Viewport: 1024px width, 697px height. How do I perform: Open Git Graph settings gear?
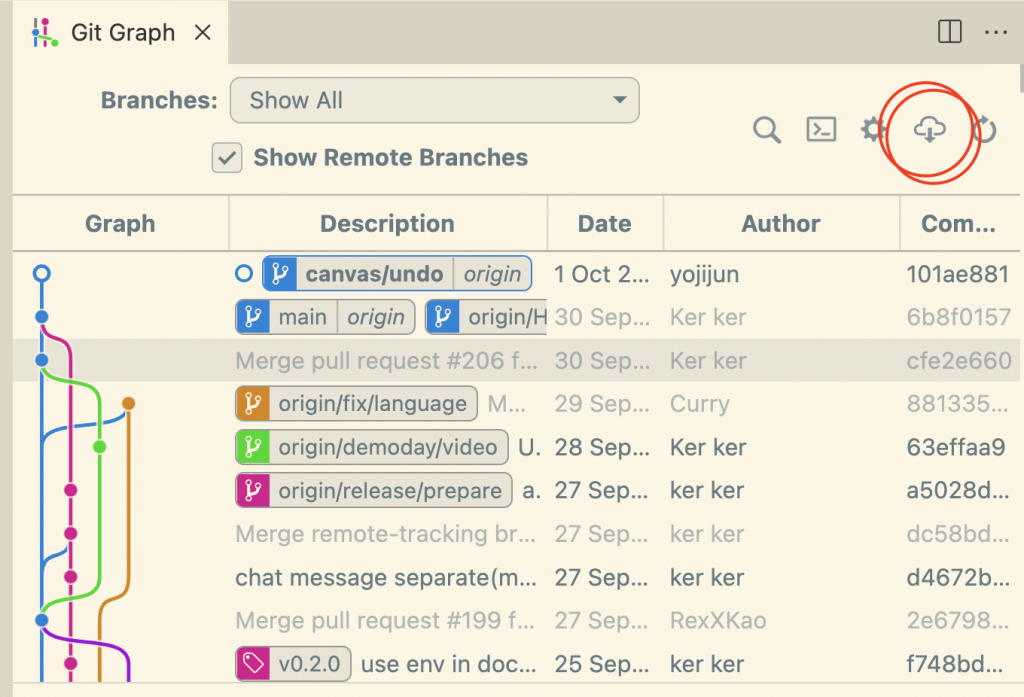click(x=873, y=130)
